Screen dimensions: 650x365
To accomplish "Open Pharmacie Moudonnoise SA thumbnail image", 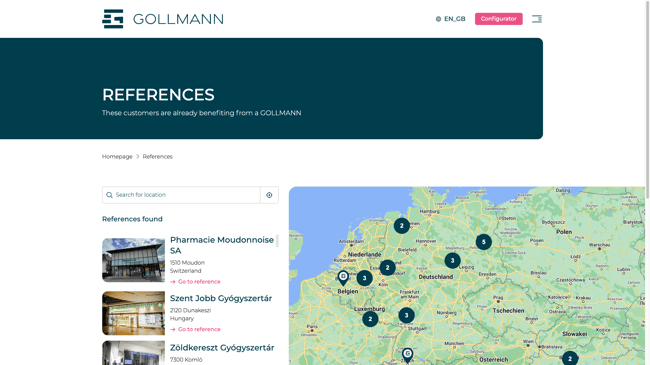I will pos(133,260).
